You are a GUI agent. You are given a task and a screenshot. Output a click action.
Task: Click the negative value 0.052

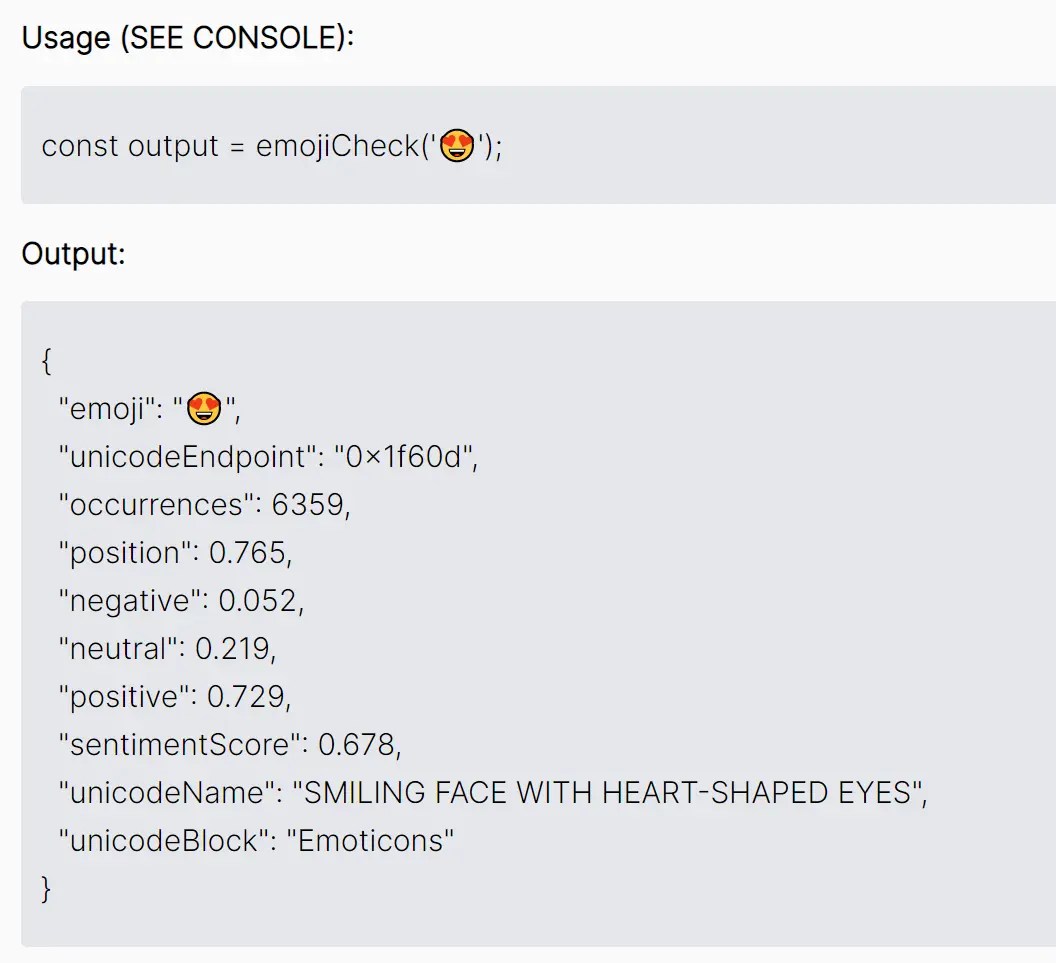257,601
